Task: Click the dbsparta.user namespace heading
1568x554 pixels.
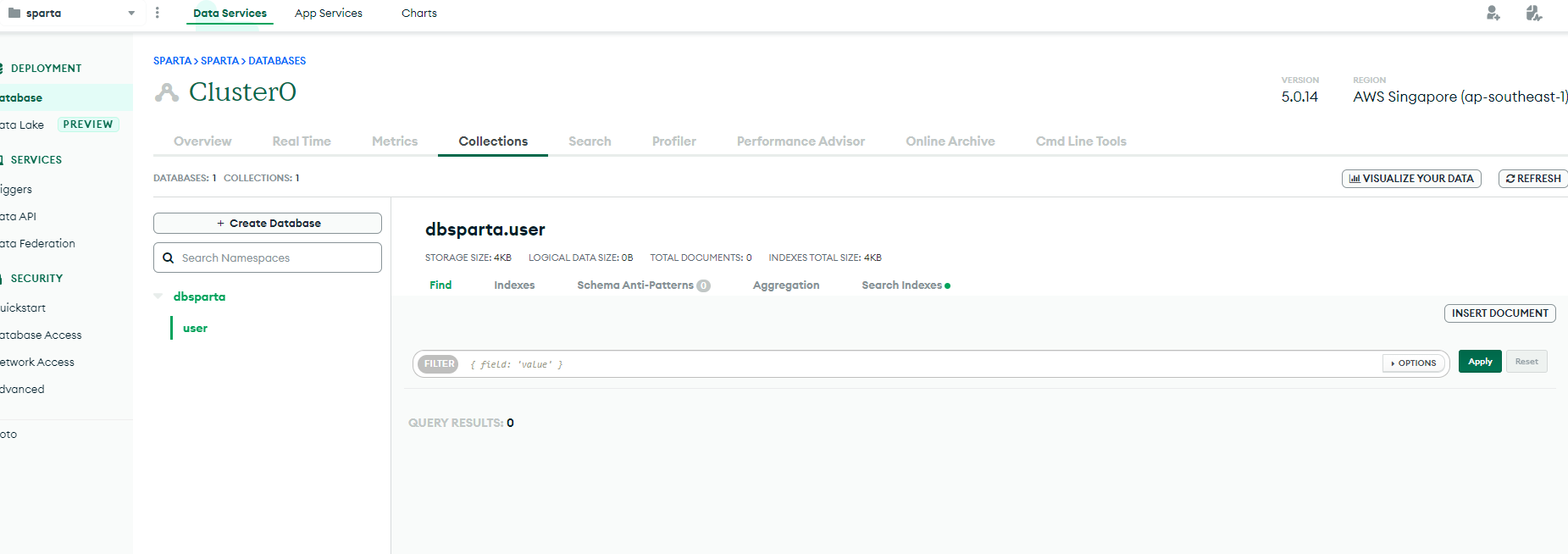Action: pos(485,230)
